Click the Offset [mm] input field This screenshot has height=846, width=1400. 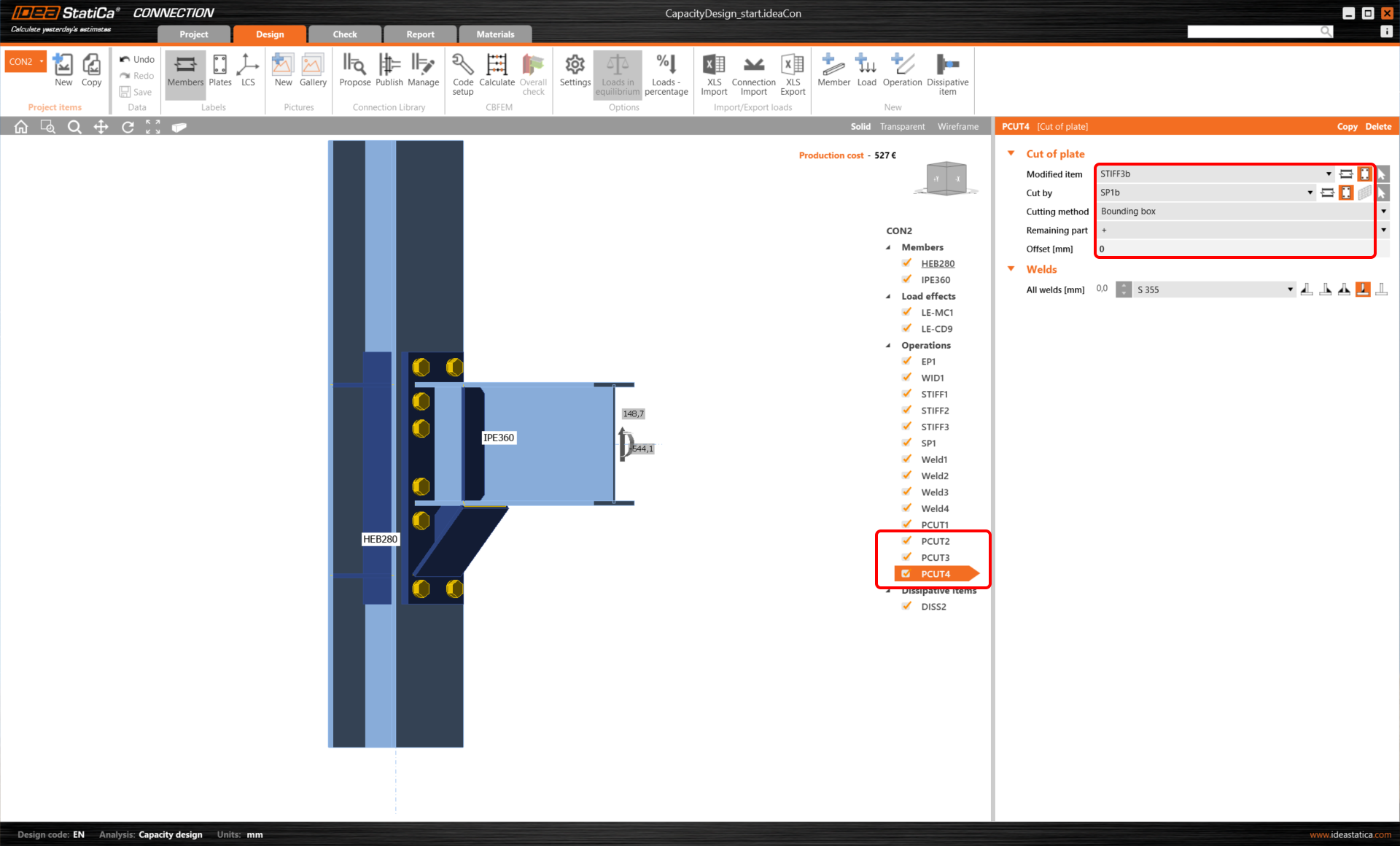point(1232,249)
